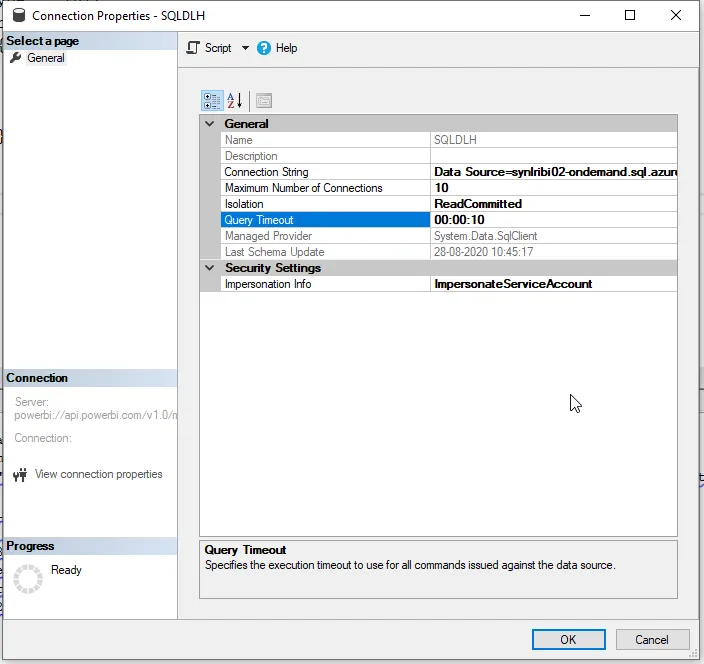
Task: Click the wrench icon beside General
Action: [15, 58]
